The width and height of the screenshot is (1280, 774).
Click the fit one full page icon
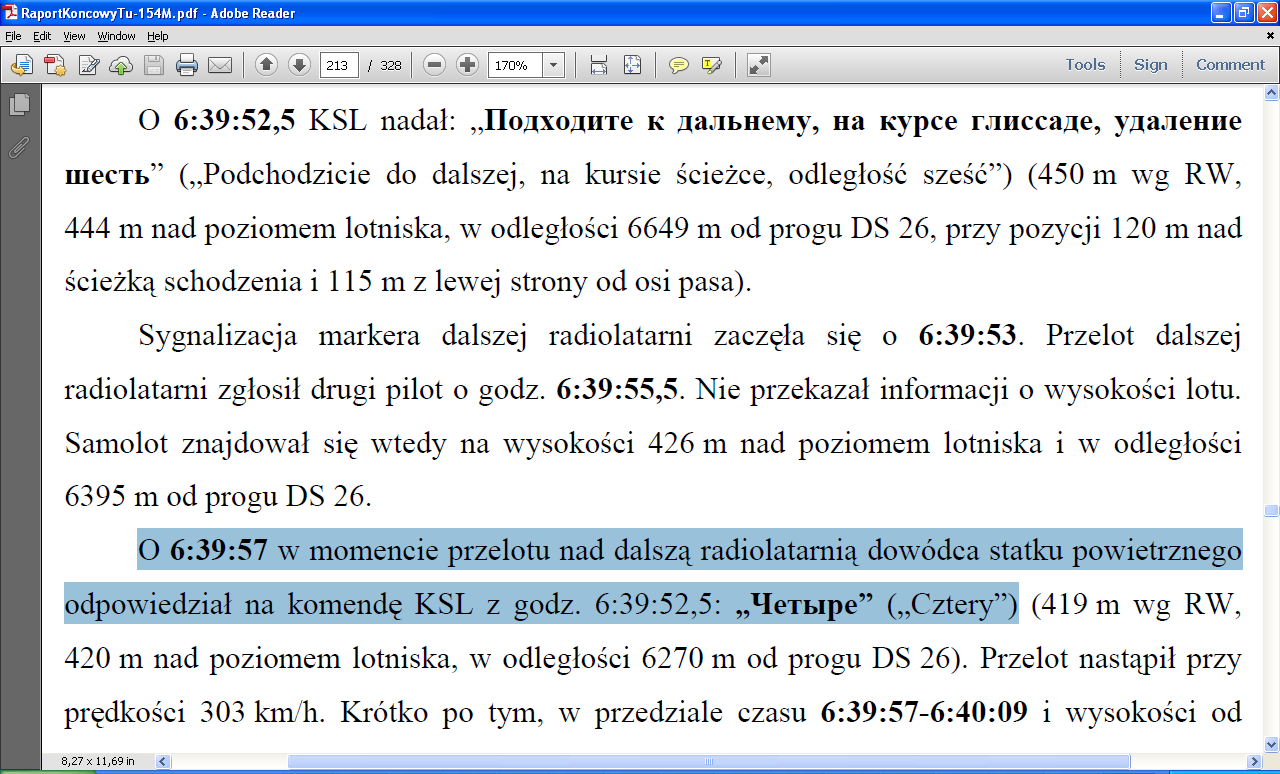pyautogui.click(x=632, y=65)
